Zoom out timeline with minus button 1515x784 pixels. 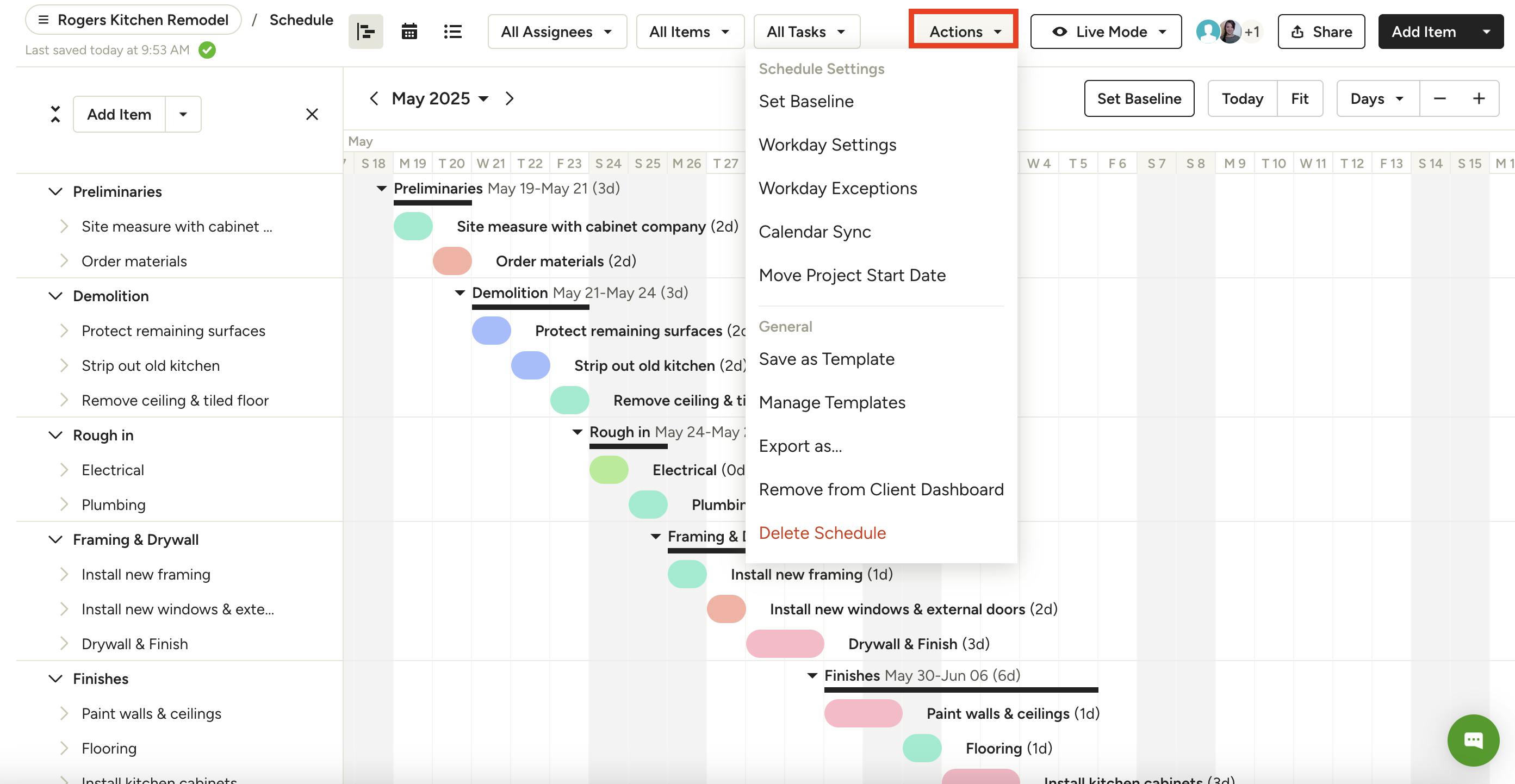pos(1439,98)
